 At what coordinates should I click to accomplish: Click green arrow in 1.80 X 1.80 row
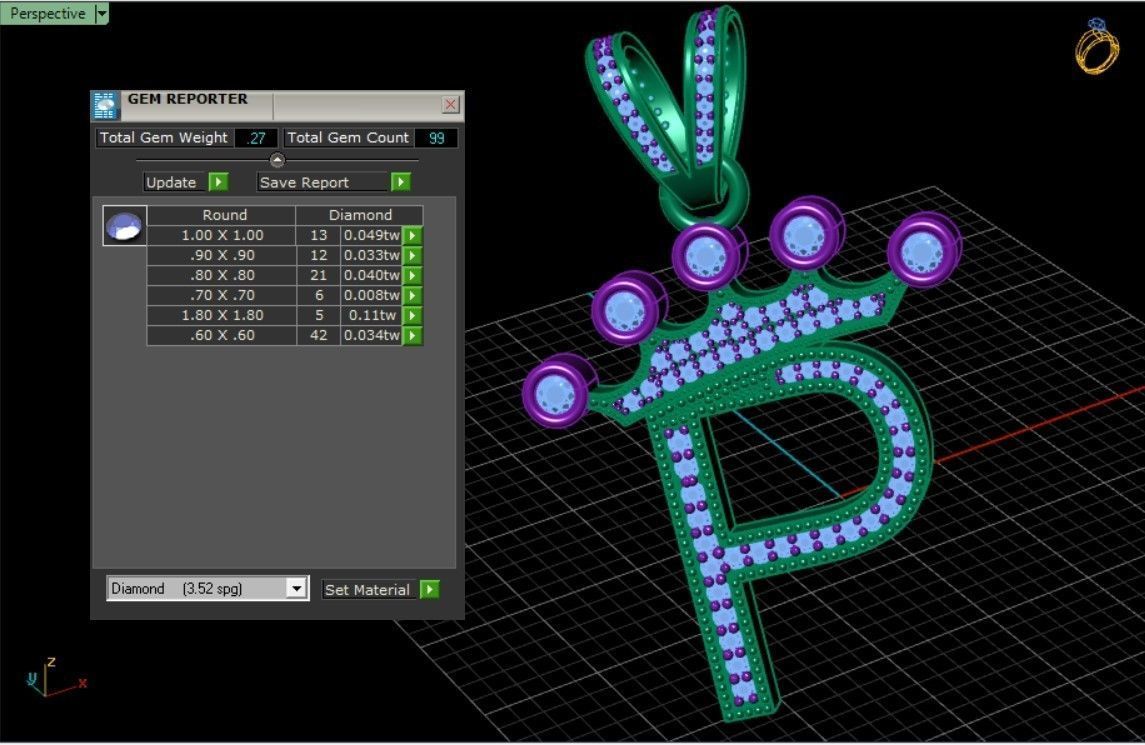click(x=413, y=316)
